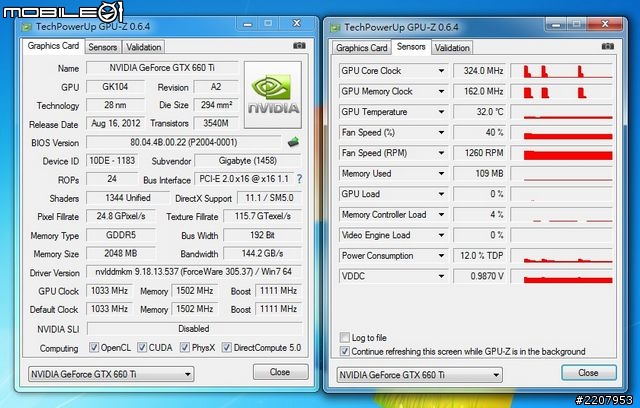Click the 144.2 GB/s bandwidth field
Image resolution: width=640 pixels, height=408 pixels.
tap(262, 253)
